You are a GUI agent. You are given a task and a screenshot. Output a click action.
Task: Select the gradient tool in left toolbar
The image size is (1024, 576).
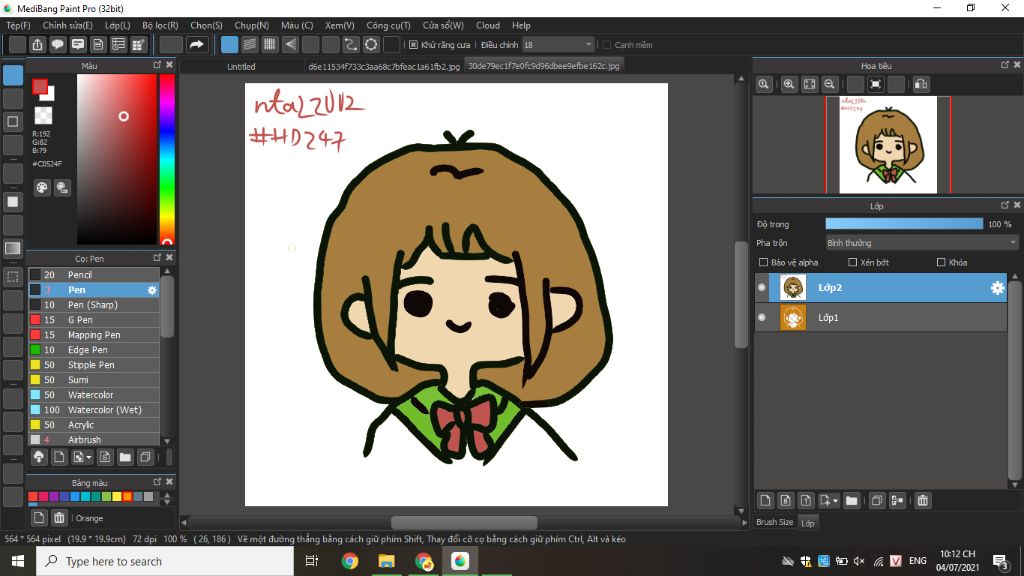click(x=13, y=248)
